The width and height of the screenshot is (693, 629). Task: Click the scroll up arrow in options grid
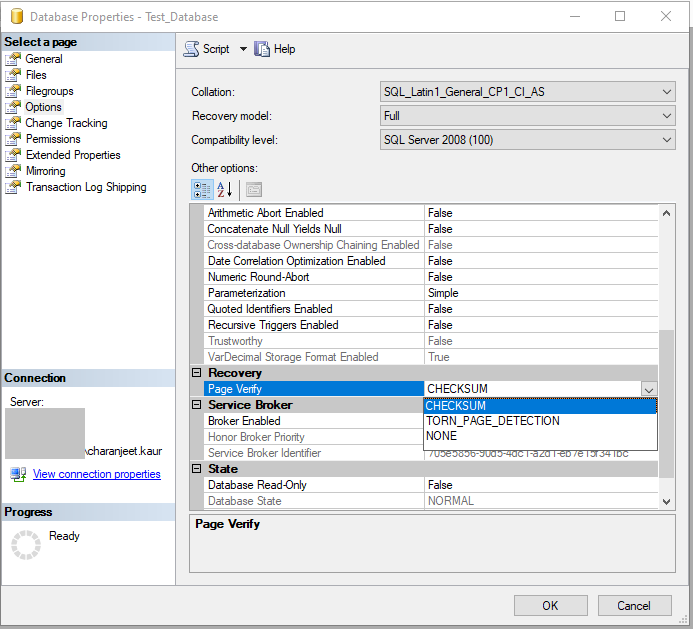666,213
